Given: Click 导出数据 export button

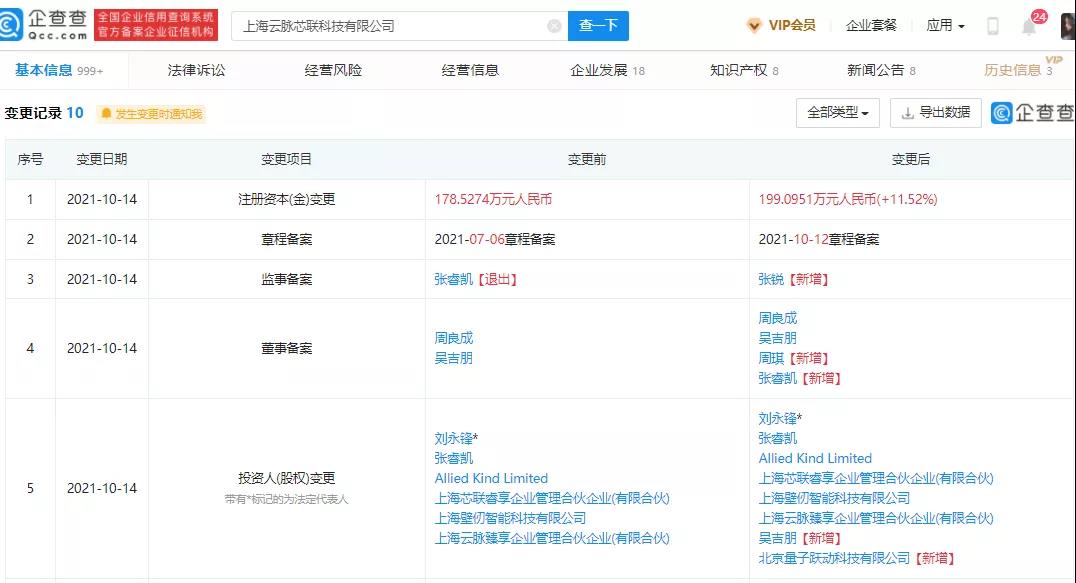Looking at the screenshot, I should click(935, 112).
